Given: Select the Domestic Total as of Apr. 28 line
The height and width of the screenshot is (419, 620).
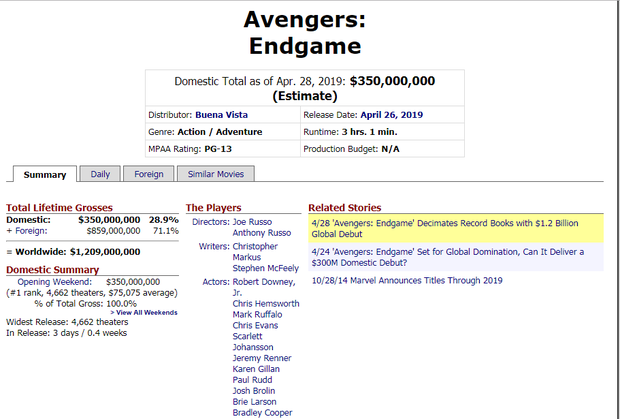Looking at the screenshot, I should tap(305, 88).
